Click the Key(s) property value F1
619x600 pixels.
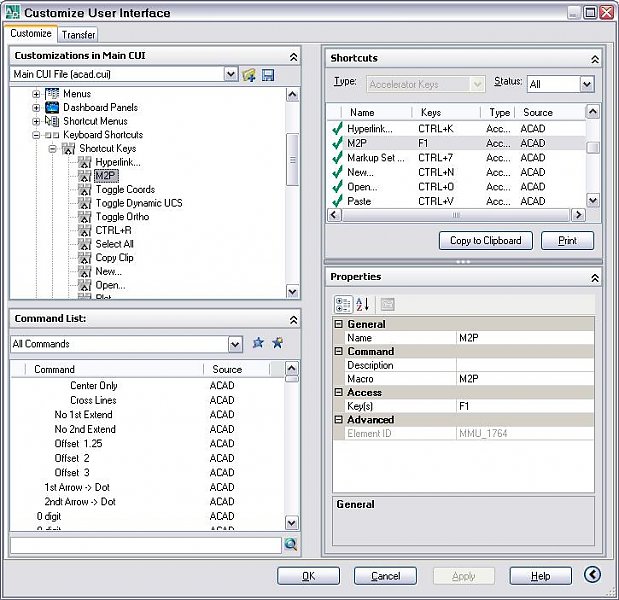(525, 406)
